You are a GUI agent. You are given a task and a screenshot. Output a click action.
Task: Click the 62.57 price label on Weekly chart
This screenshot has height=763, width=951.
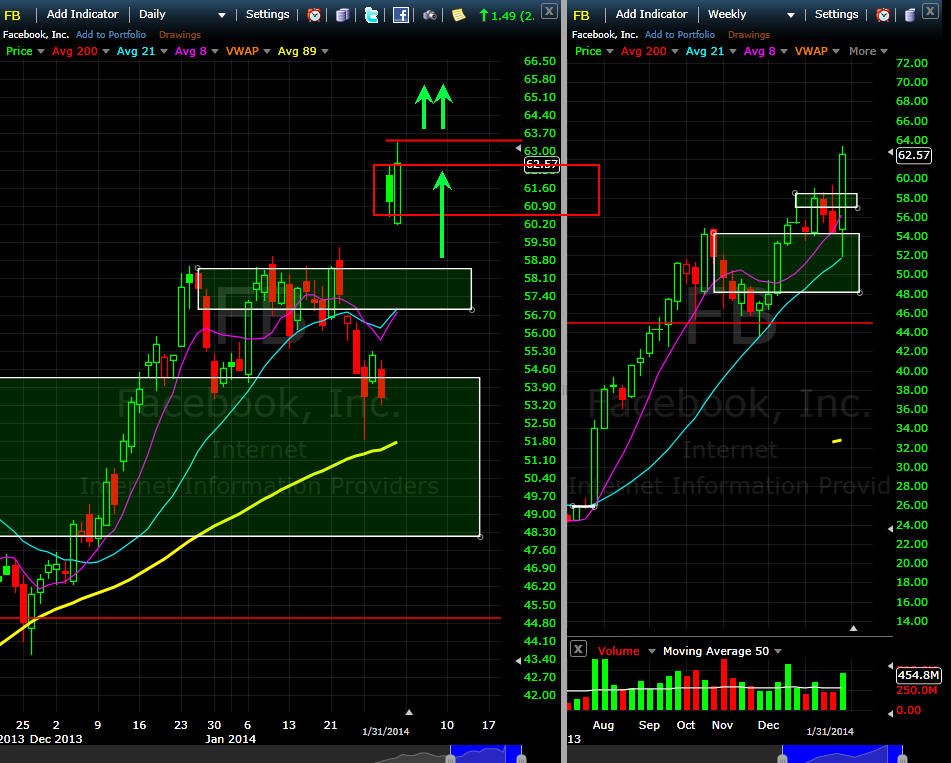click(x=913, y=155)
